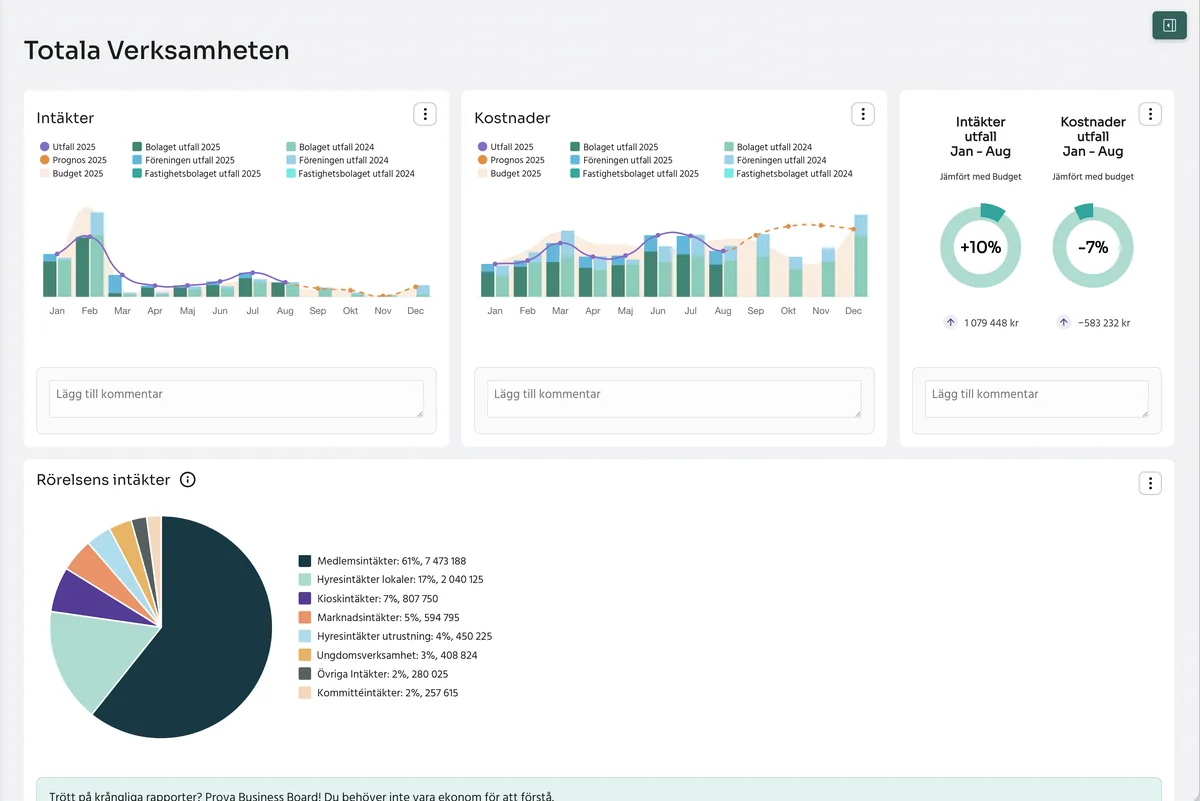This screenshot has width=1200, height=801.
Task: Click the Business Board promo banner text
Action: click(x=301, y=796)
